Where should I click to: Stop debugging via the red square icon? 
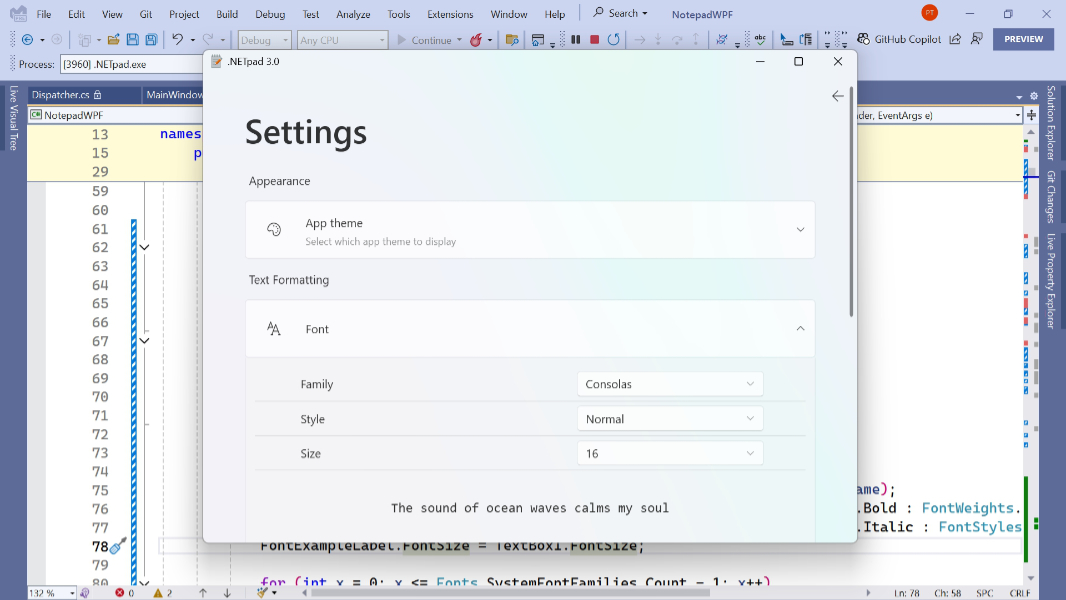pyautogui.click(x=592, y=40)
